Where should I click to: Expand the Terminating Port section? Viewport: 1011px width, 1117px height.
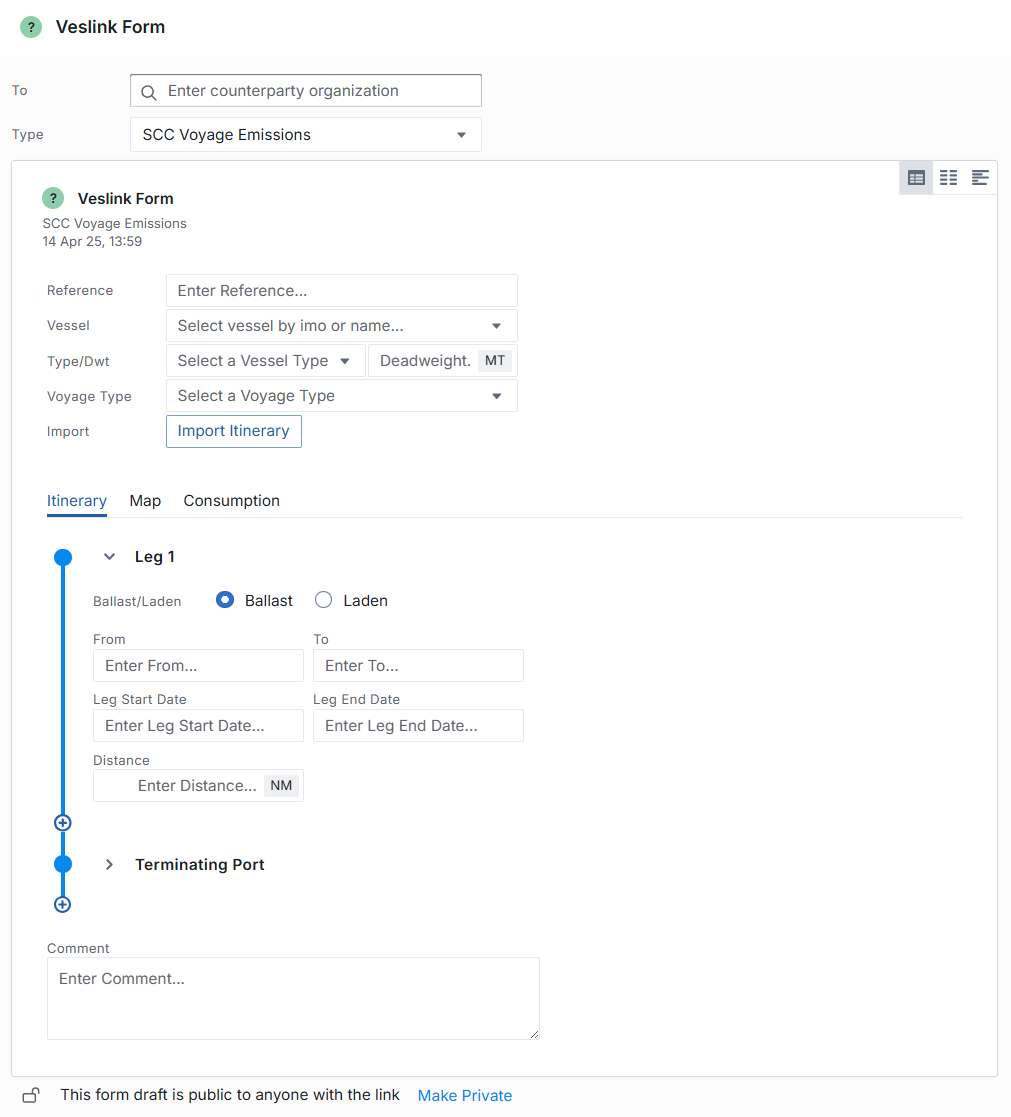coord(110,865)
